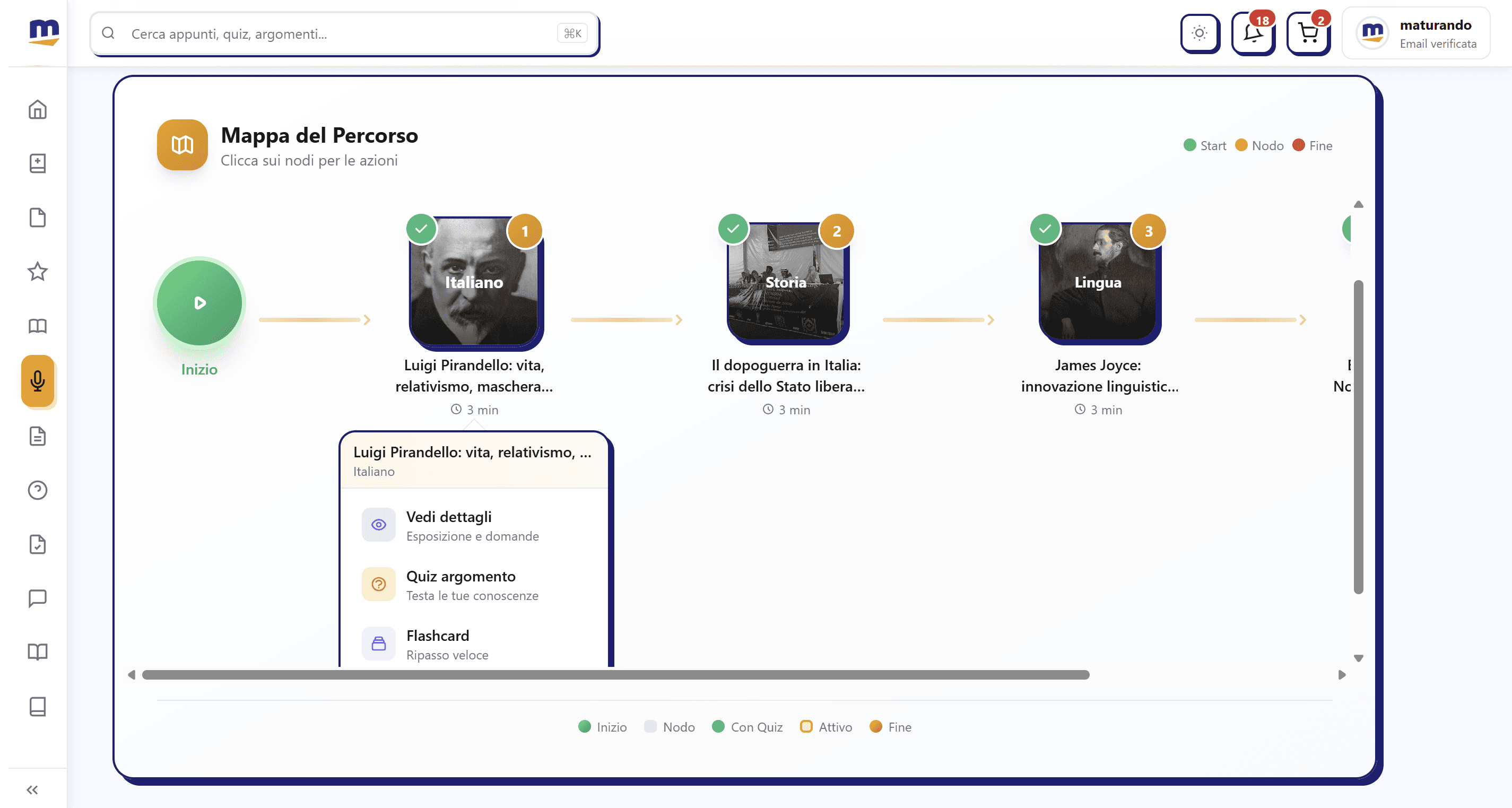Focus the search field for appunti, quiz, argomenti
1512x808 pixels.
344,33
